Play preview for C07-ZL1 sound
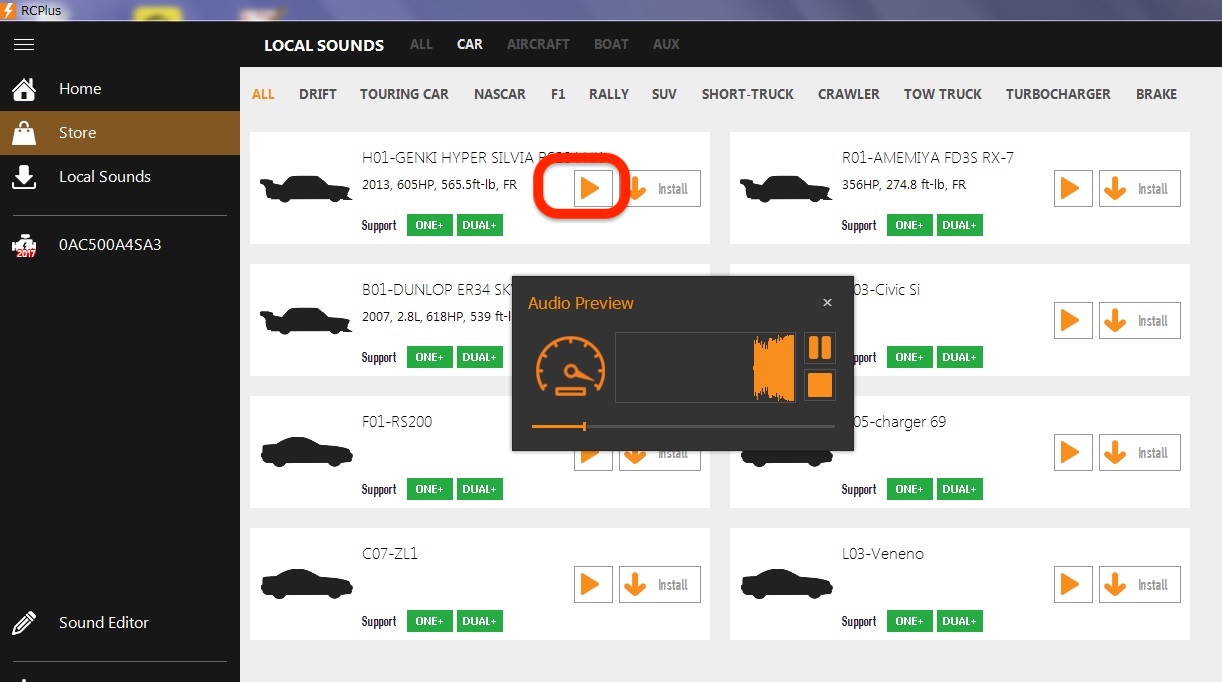 [593, 585]
